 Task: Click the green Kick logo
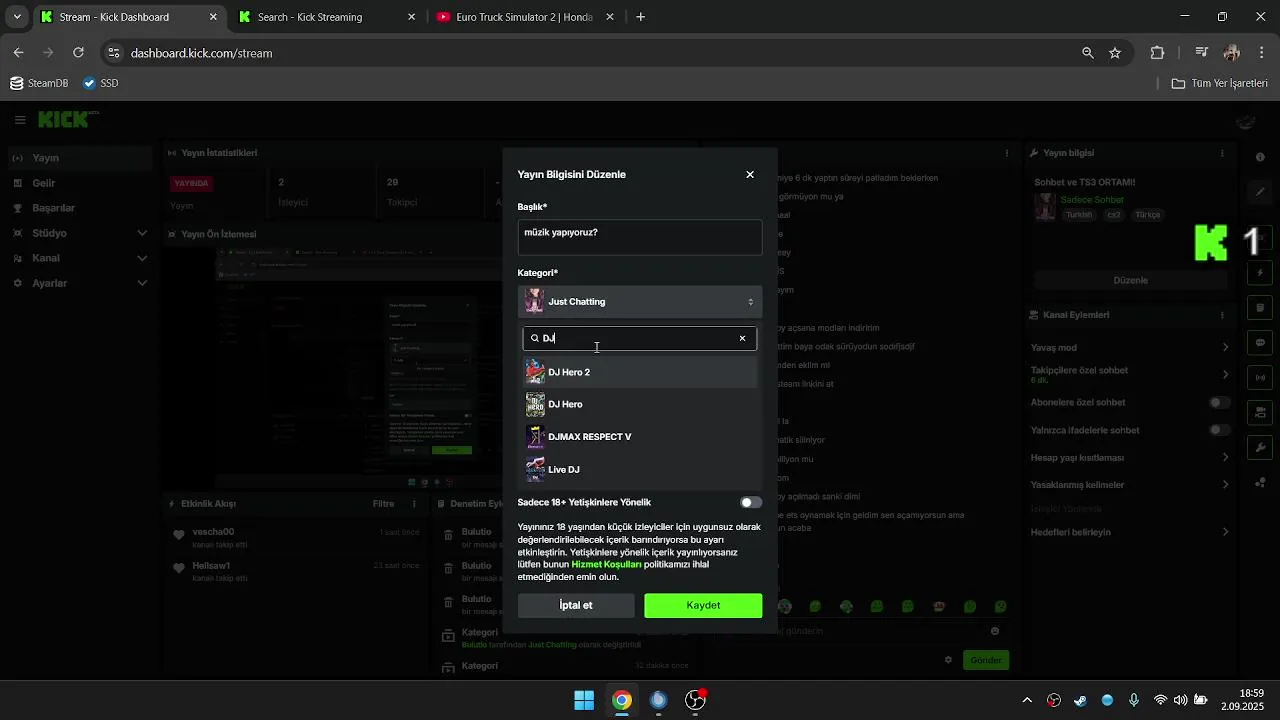pyautogui.click(x=64, y=120)
